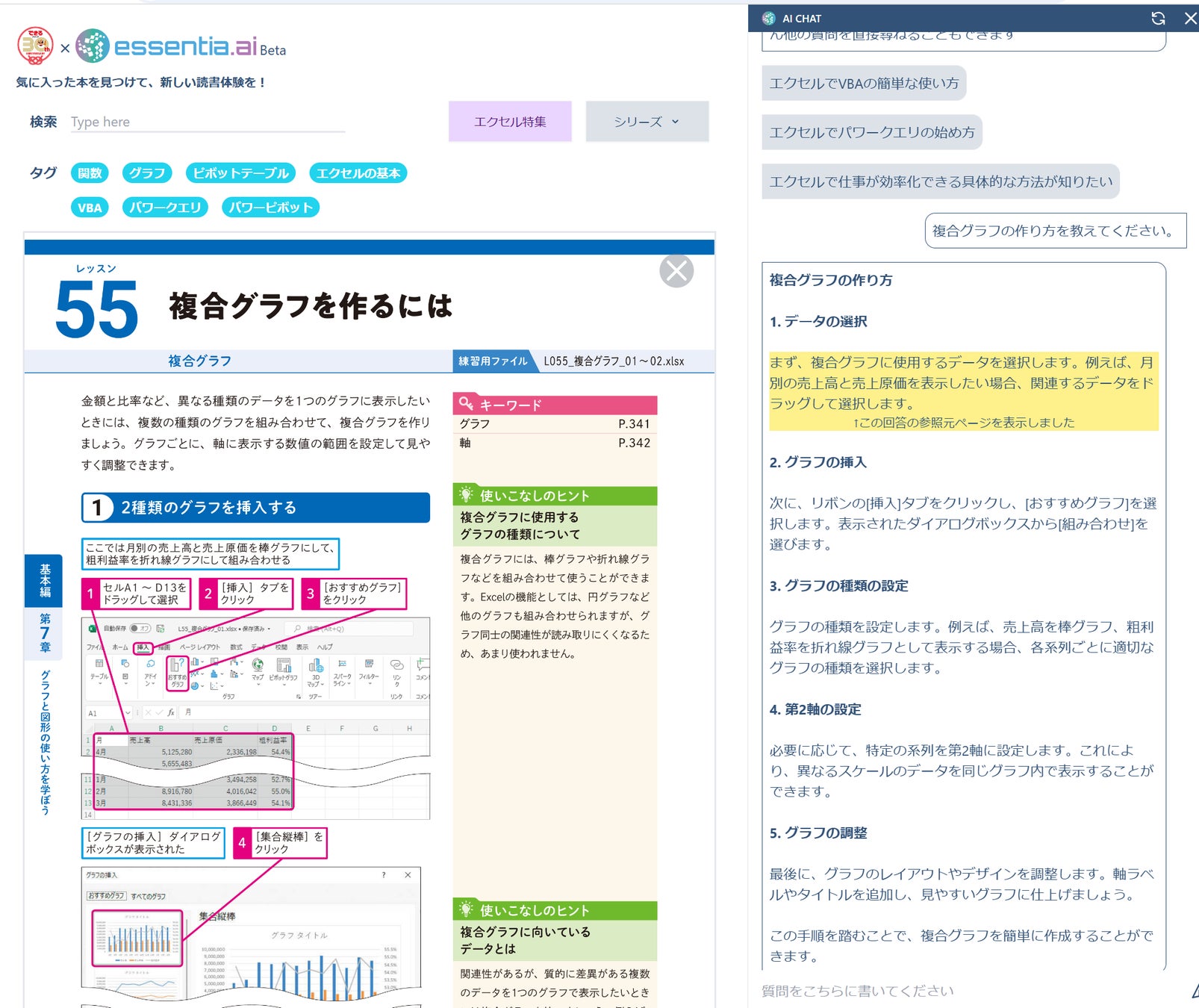Click the user message 複合グラフの作り方を教えてください。
Screen dimensions: 1199x1008
point(1056,231)
